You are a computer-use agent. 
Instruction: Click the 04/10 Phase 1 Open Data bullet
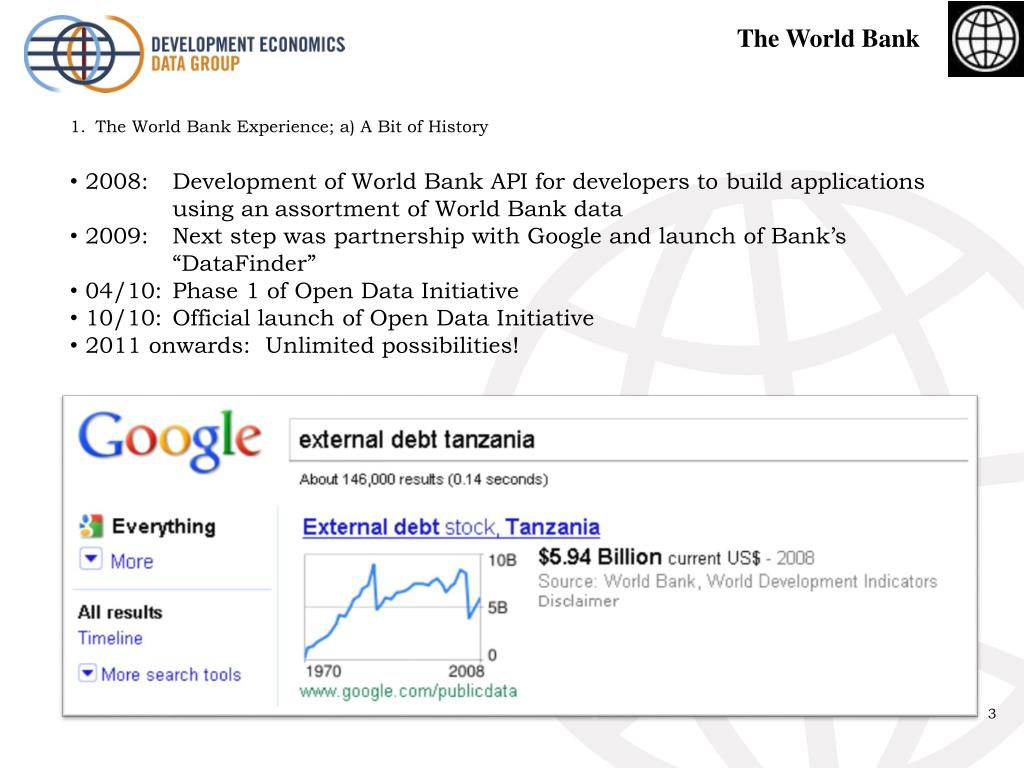click(295, 291)
